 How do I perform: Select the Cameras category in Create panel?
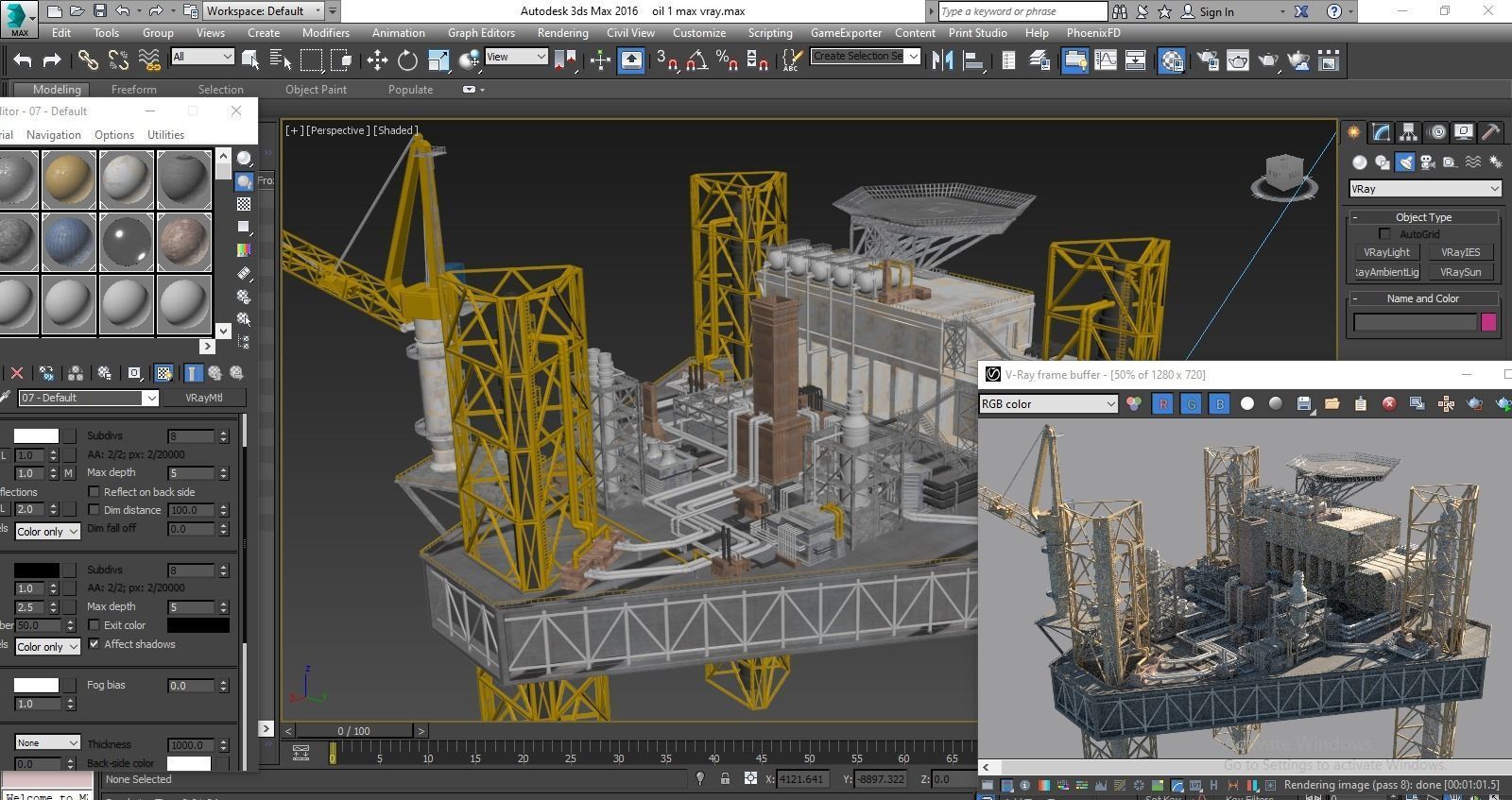click(1428, 162)
